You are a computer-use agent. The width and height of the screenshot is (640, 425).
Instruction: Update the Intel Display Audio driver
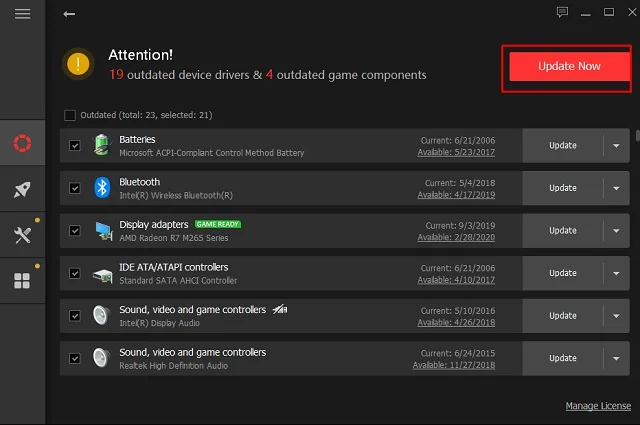[563, 316]
